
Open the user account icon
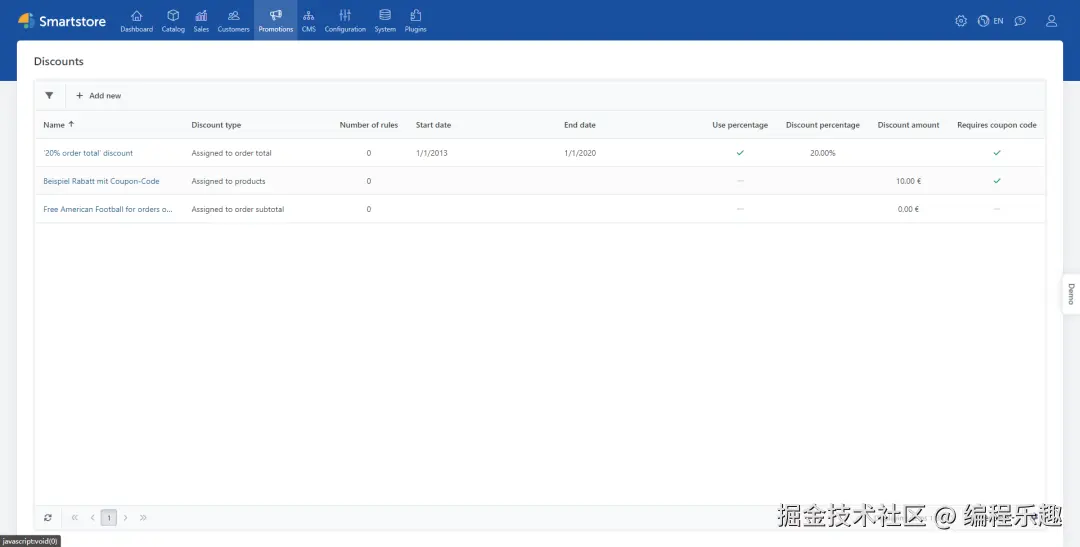point(1051,21)
